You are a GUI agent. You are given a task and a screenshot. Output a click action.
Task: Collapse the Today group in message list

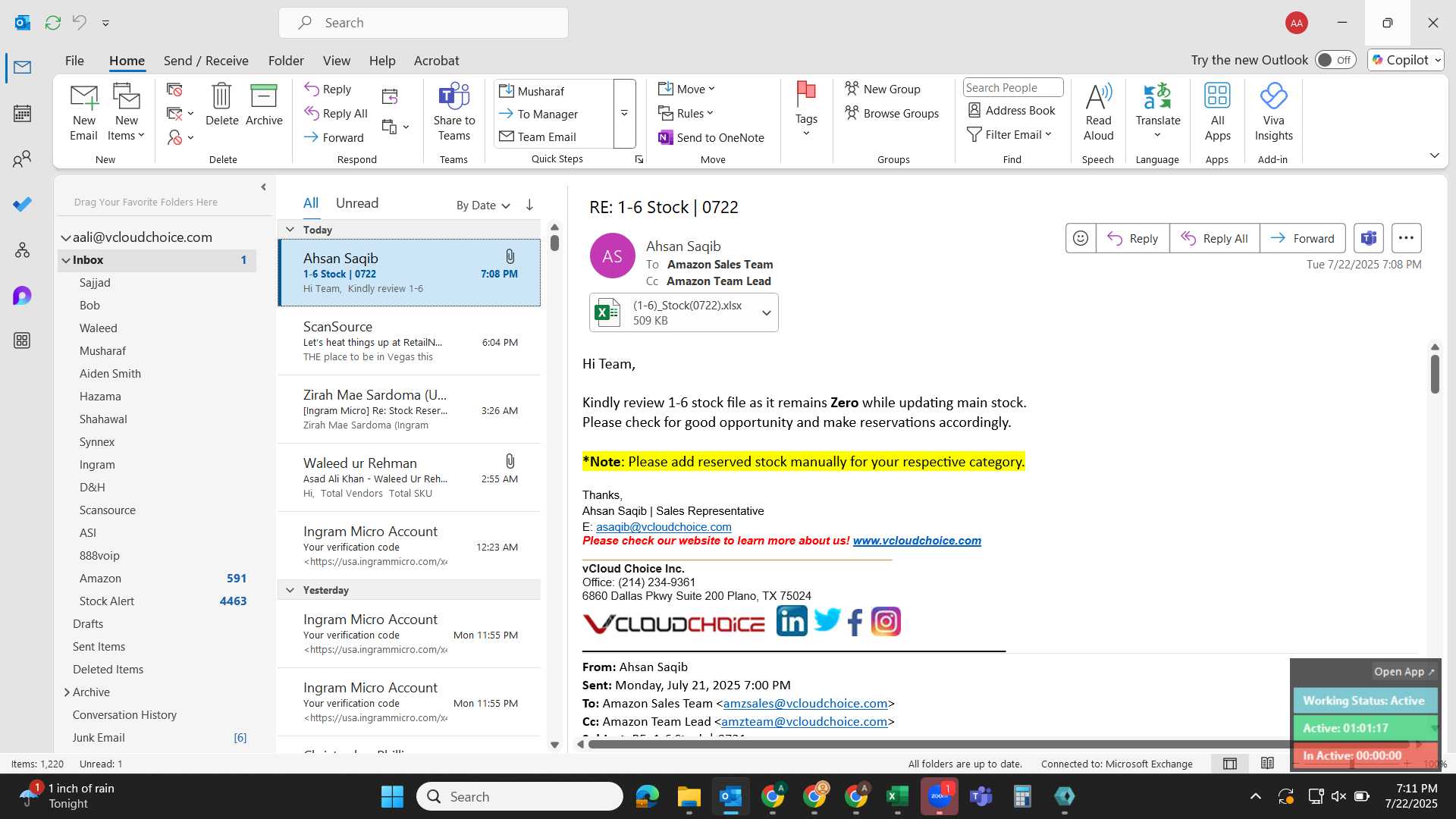click(290, 230)
